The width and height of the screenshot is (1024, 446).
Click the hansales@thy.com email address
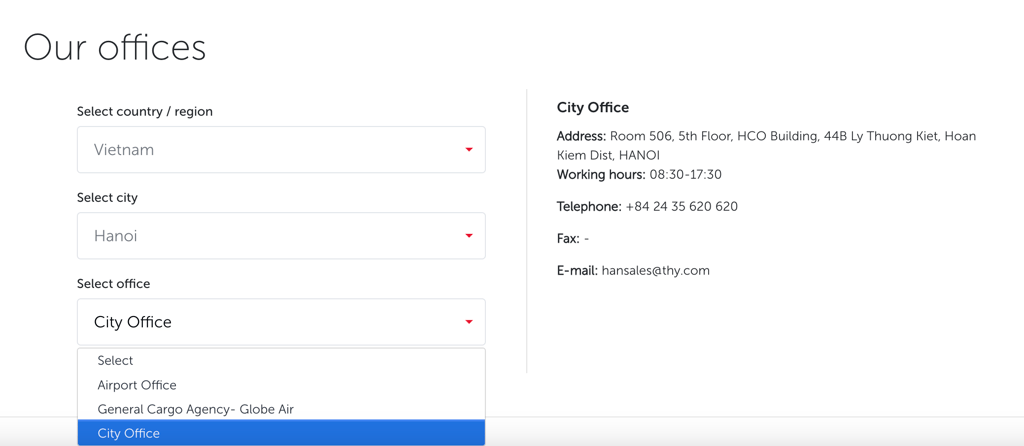pyautogui.click(x=655, y=270)
